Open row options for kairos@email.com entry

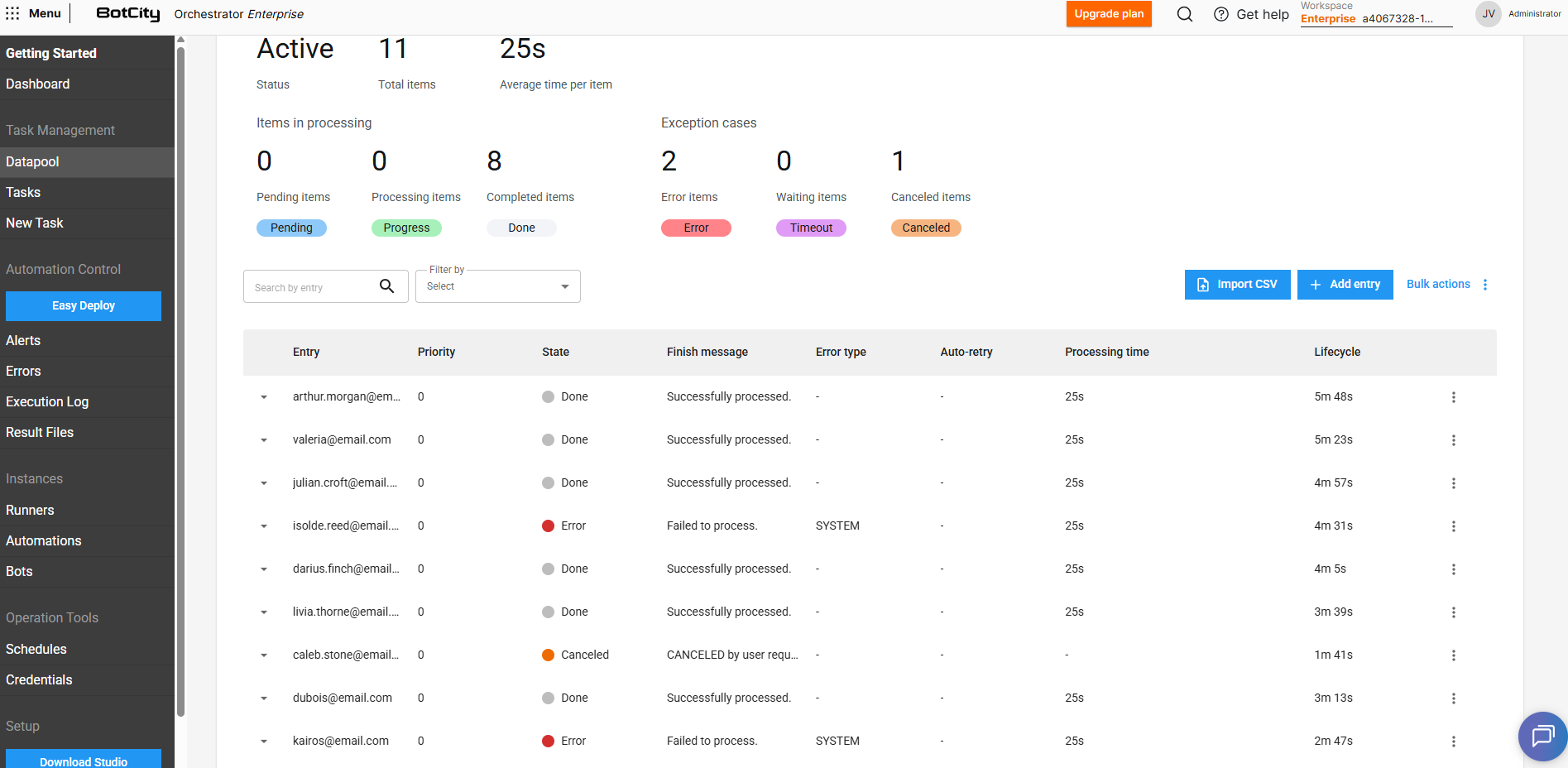tap(1453, 742)
